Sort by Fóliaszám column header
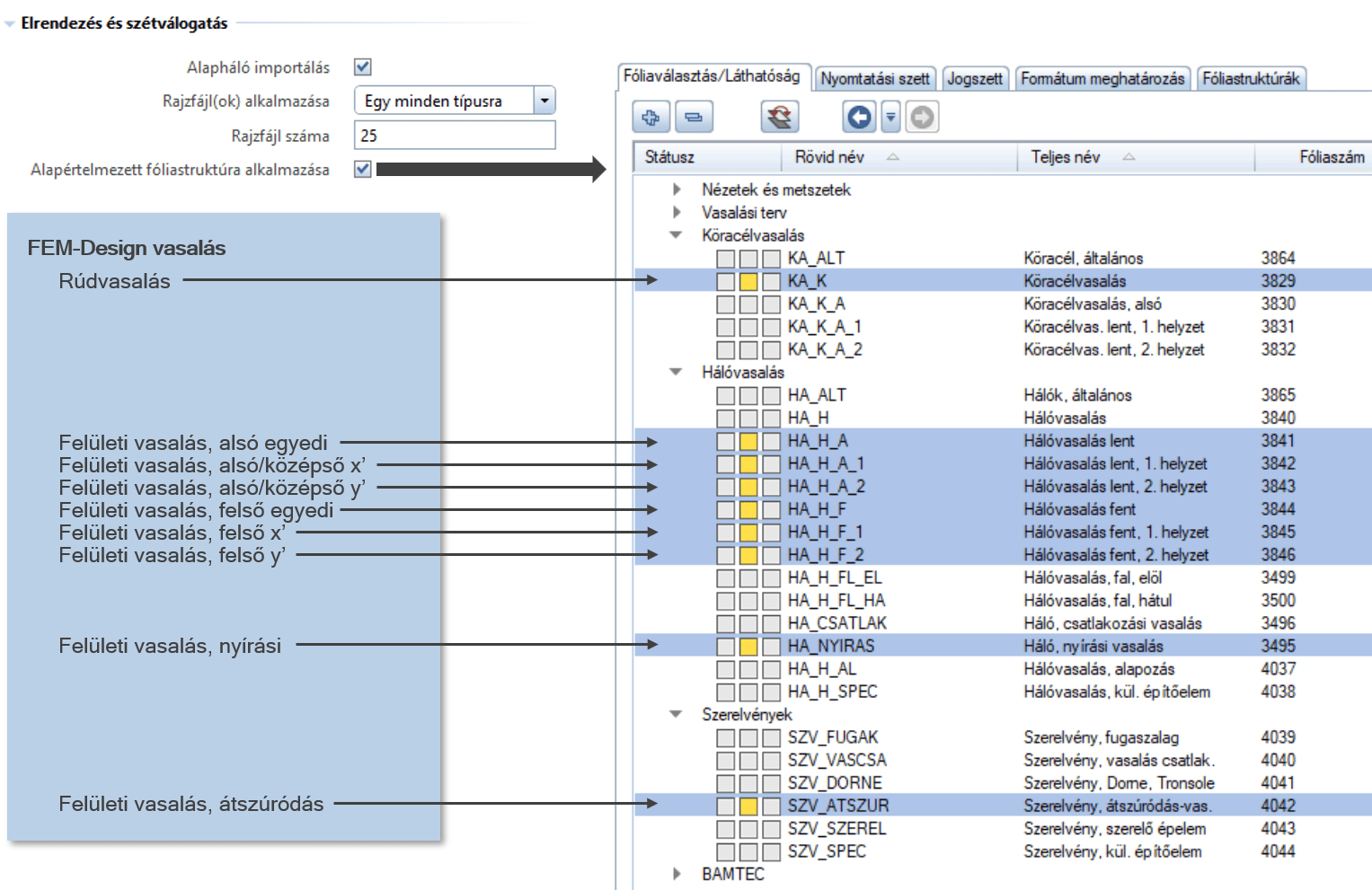Viewport: 1372px width, 890px height. (1314, 157)
